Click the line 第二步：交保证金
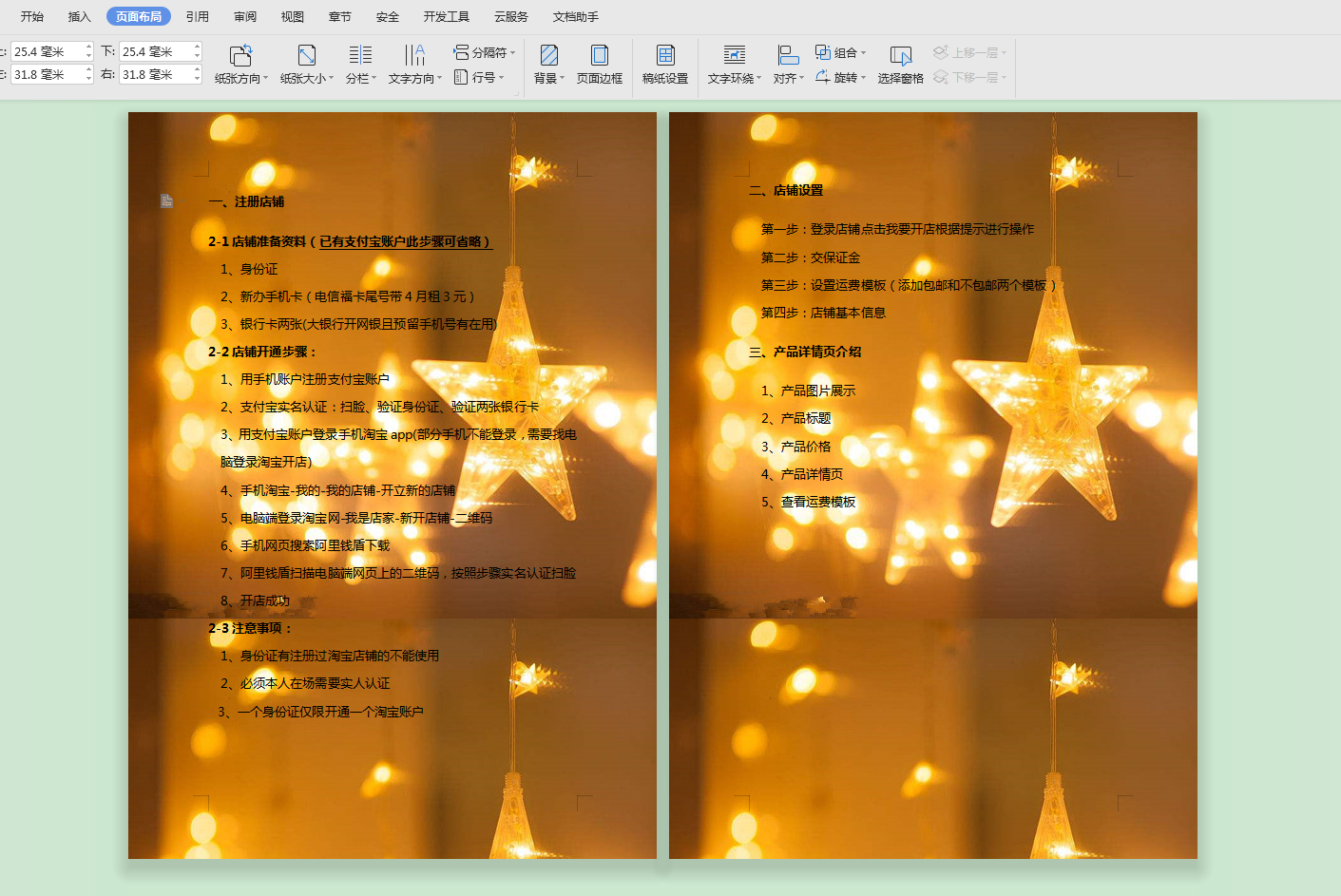1341x896 pixels. (811, 257)
